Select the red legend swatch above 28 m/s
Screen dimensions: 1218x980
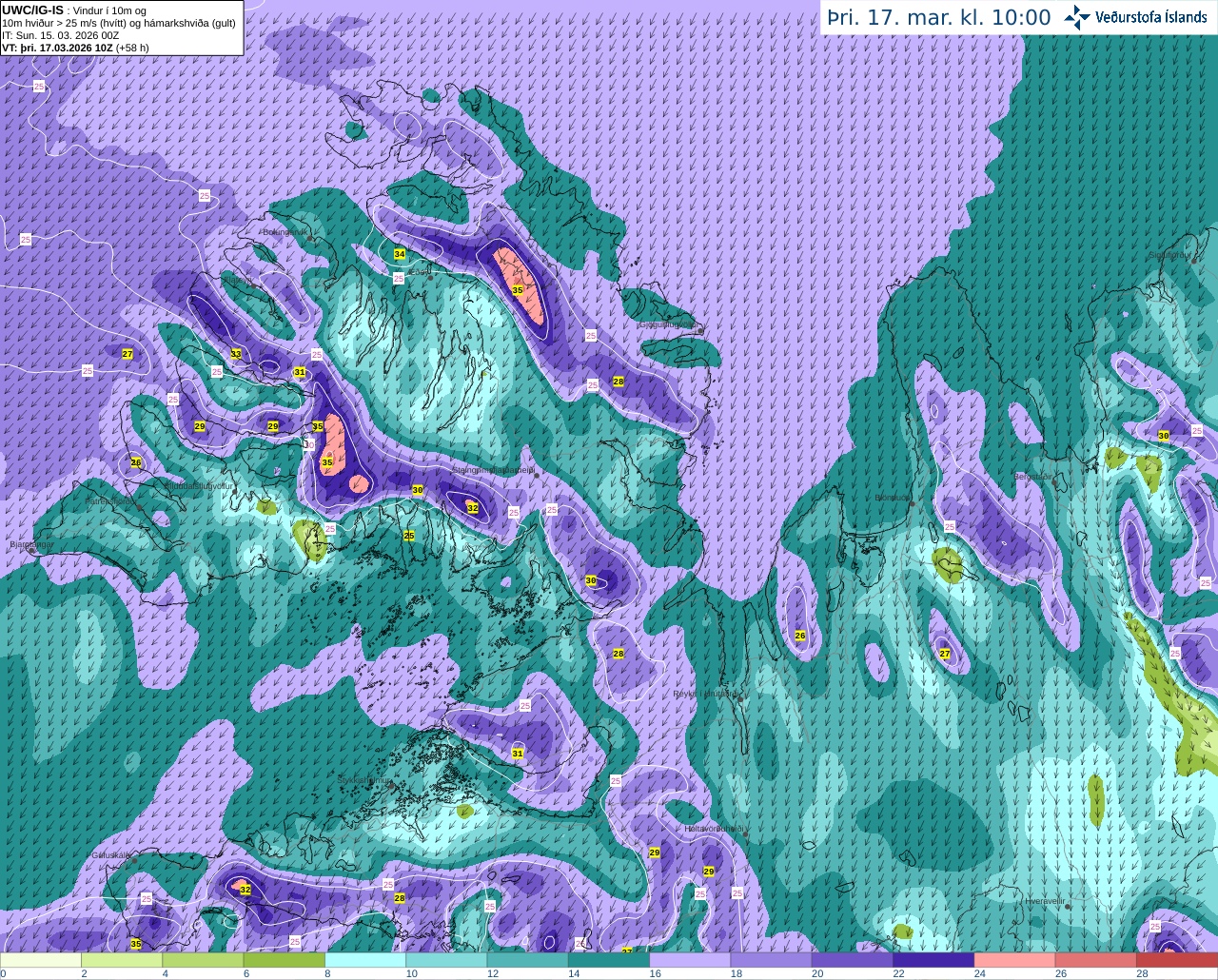pyautogui.click(x=1177, y=960)
